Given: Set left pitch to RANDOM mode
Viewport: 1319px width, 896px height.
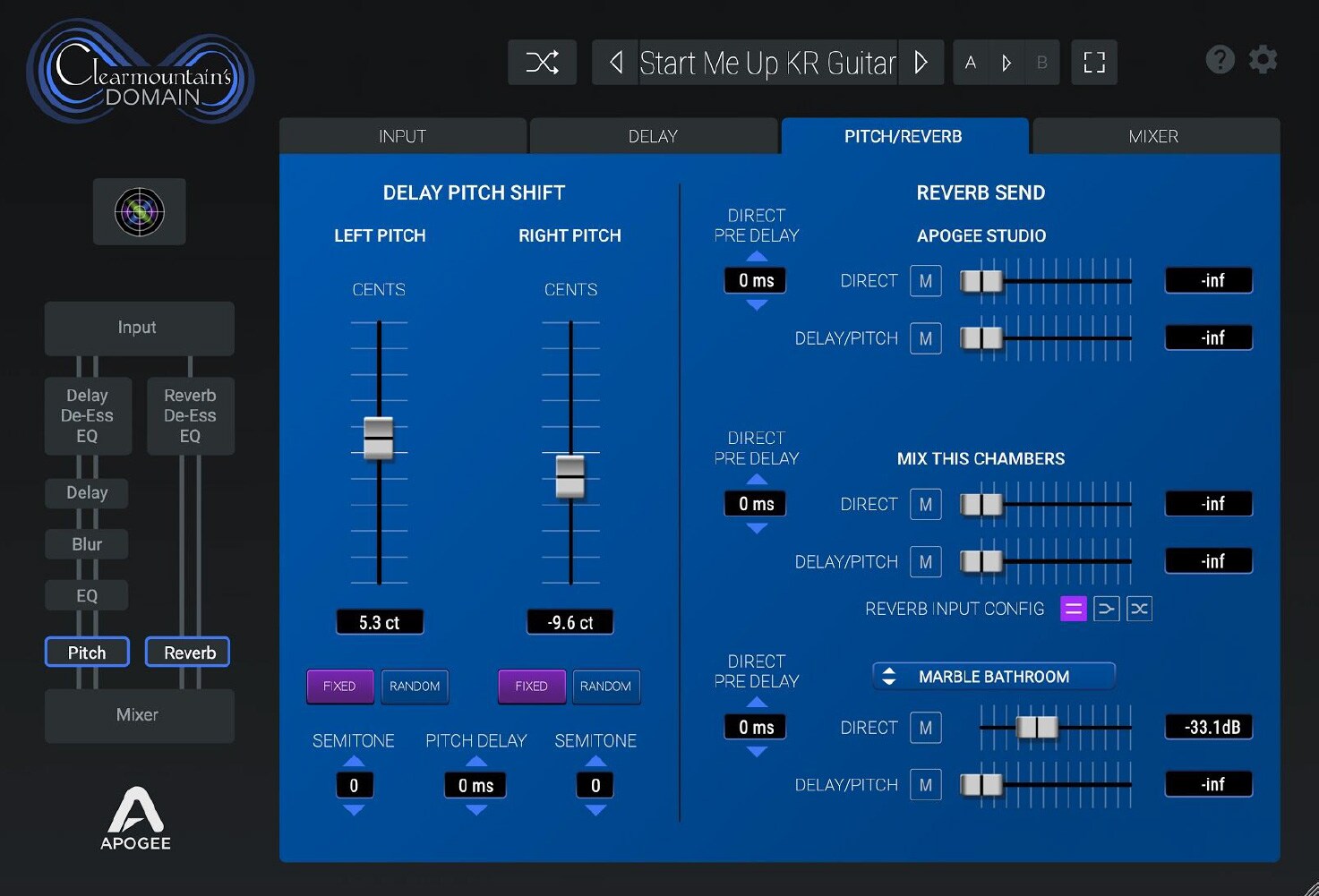Looking at the screenshot, I should coord(415,687).
